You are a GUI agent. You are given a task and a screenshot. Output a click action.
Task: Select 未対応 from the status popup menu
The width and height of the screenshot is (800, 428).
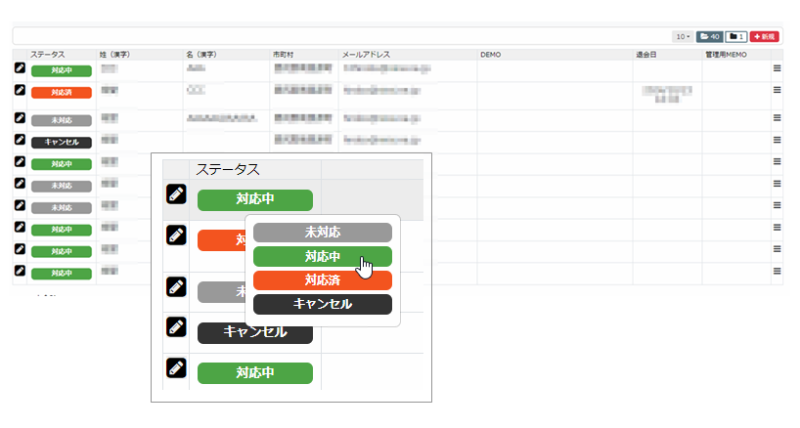click(322, 232)
